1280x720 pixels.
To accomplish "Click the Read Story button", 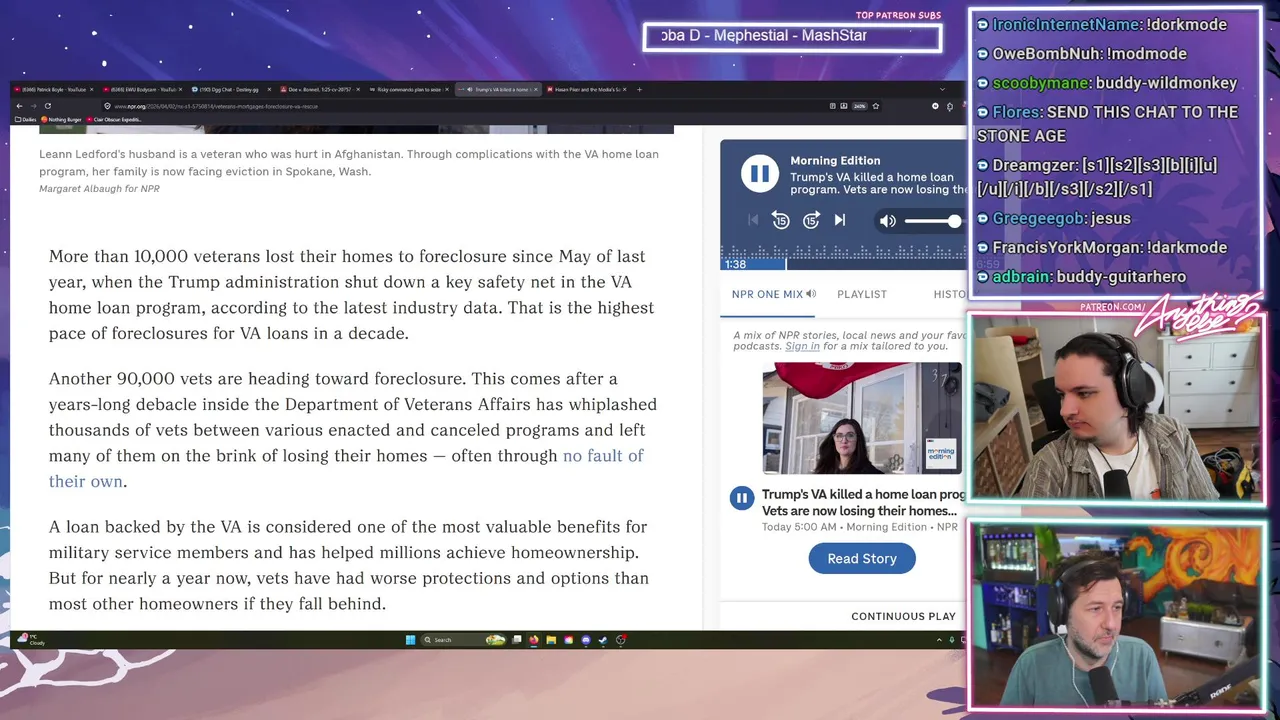I will 862,558.
